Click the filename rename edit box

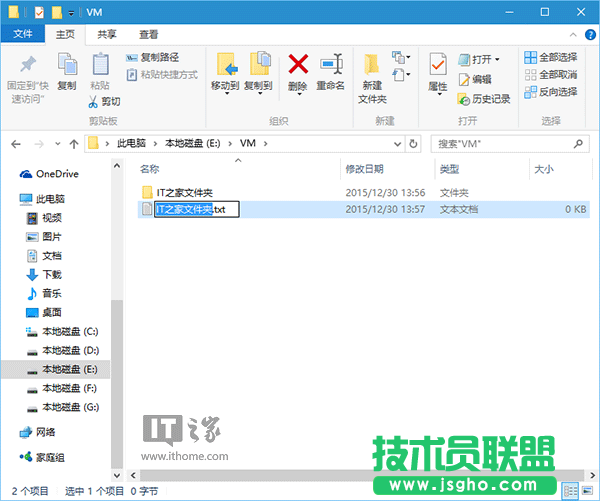tap(197, 209)
